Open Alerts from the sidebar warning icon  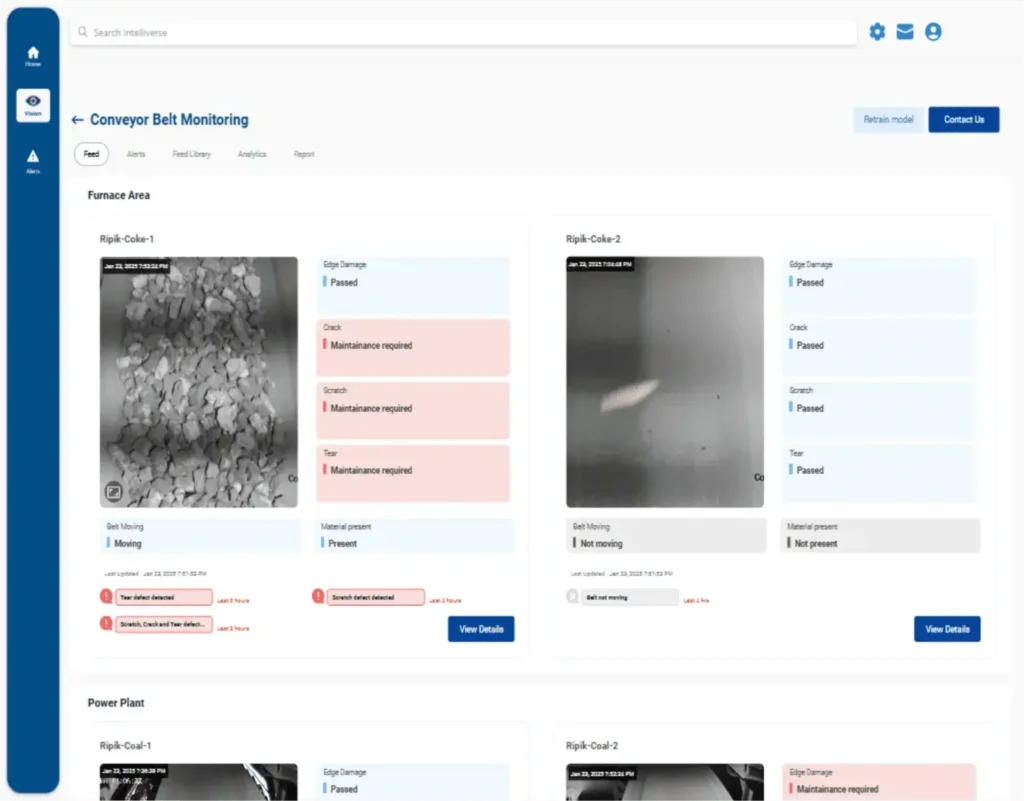[33, 160]
